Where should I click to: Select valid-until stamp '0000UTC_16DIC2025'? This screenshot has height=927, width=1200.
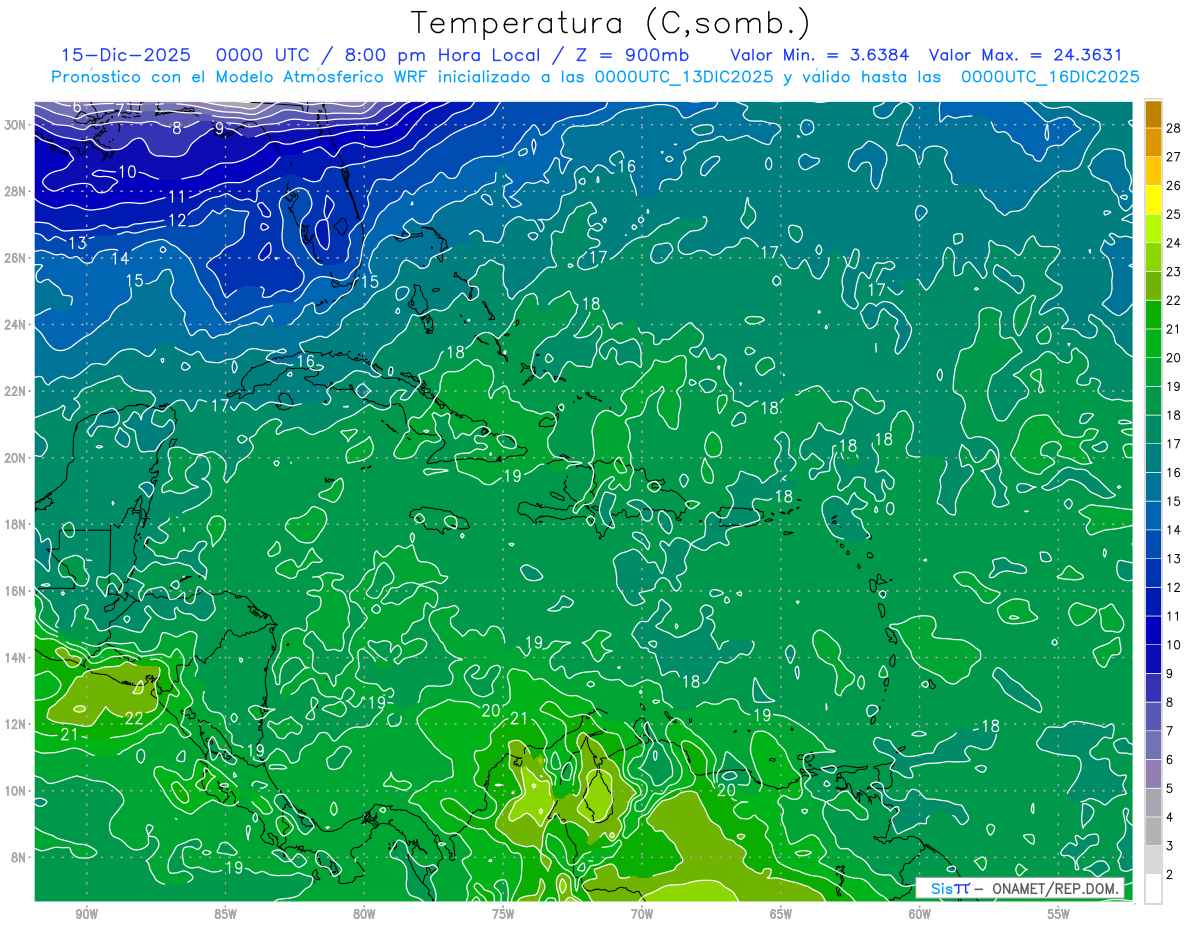[1050, 77]
